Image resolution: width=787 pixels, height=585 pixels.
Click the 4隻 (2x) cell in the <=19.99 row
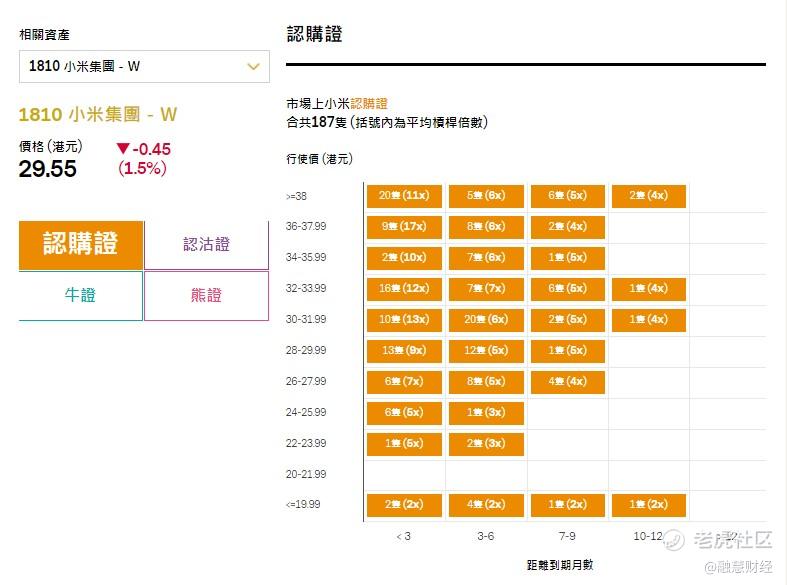click(x=486, y=505)
